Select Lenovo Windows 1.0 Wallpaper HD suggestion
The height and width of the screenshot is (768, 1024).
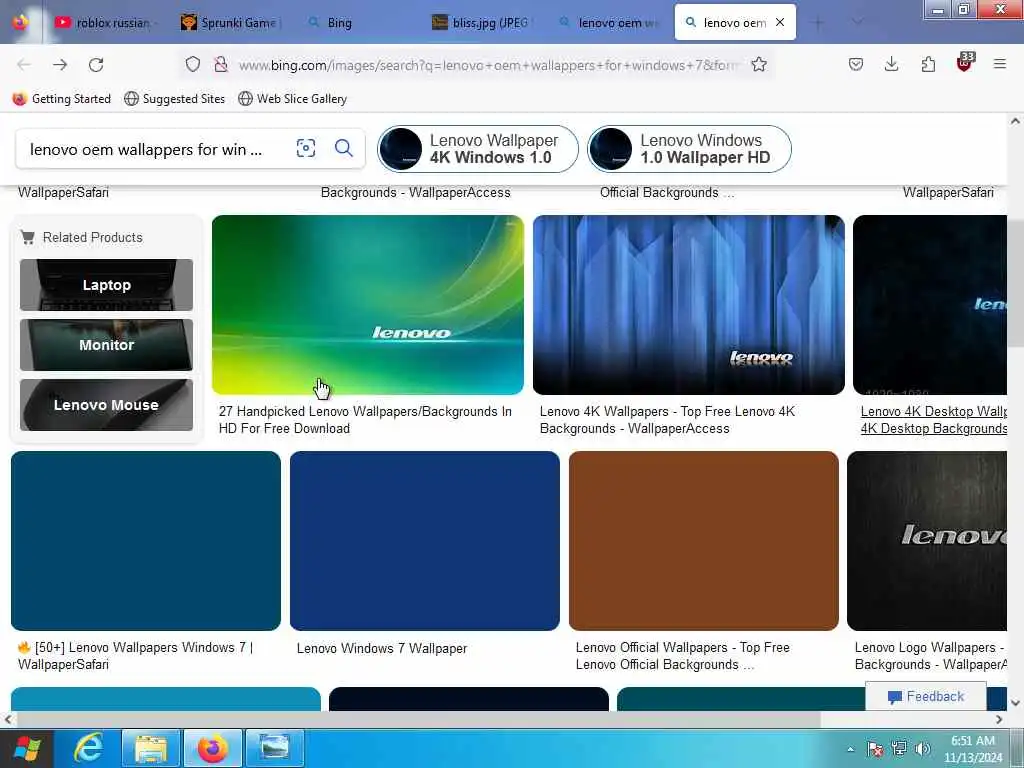point(690,149)
